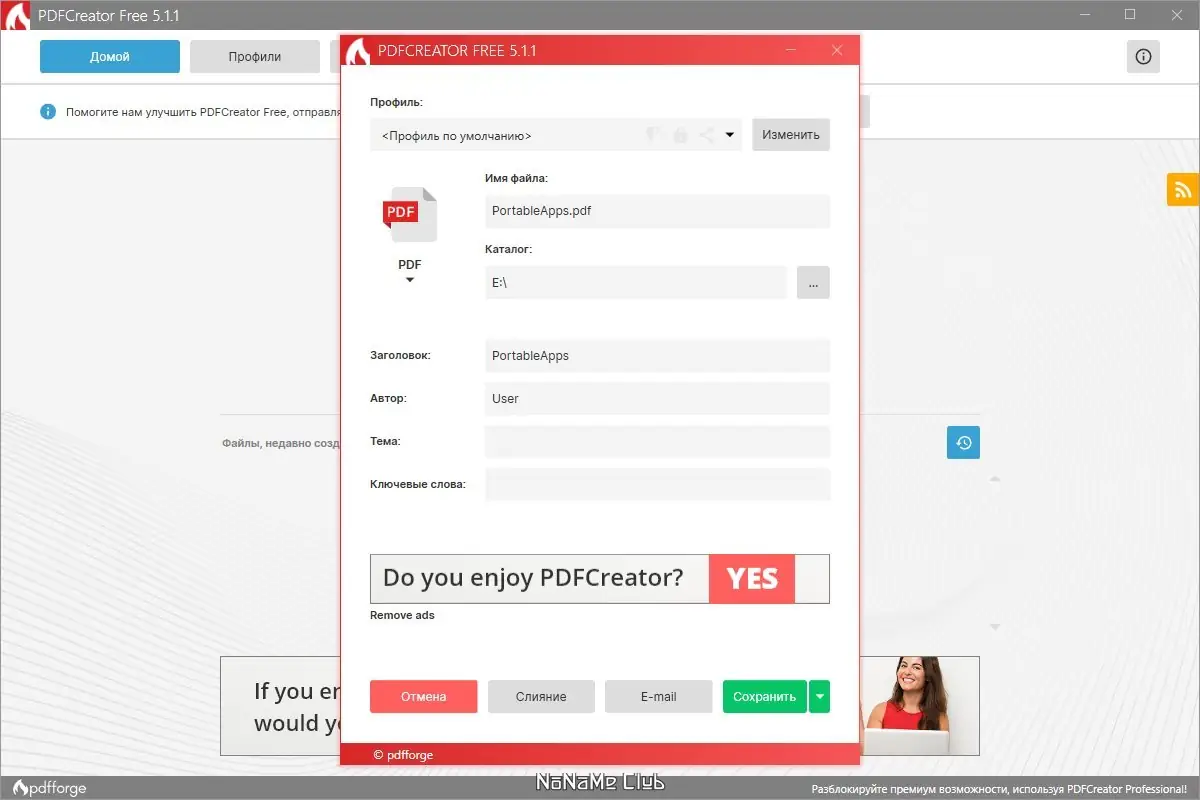Open the history clock icon button
The width and height of the screenshot is (1200, 800).
tap(963, 442)
